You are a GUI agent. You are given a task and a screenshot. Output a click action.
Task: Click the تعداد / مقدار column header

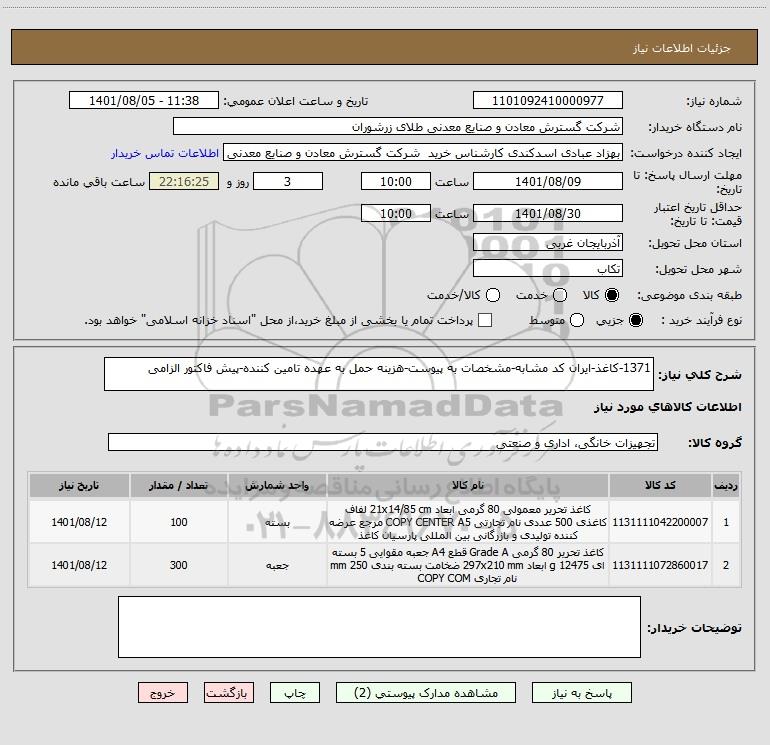[x=179, y=485]
